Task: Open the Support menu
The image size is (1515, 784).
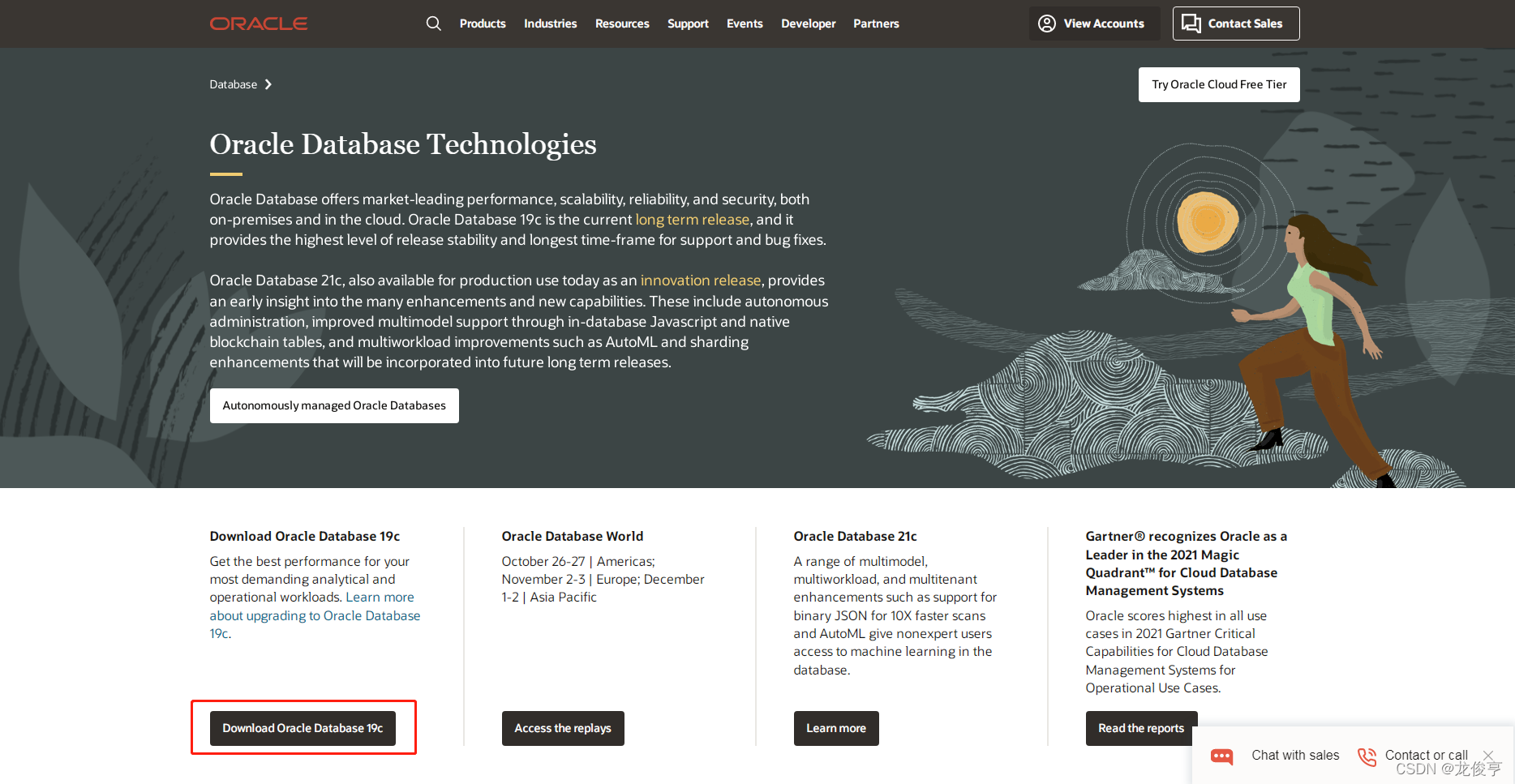Action: click(x=688, y=24)
